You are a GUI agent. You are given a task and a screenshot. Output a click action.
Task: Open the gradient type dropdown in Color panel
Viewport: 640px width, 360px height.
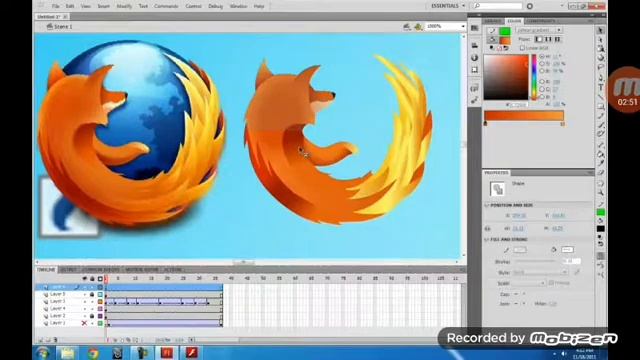pos(539,30)
